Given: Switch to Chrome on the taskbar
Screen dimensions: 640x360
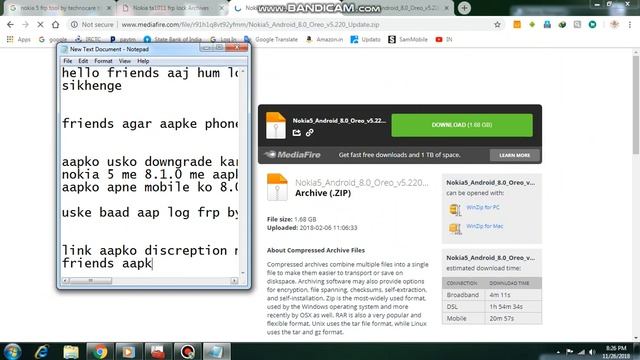Looking at the screenshot, I should pos(100,351).
